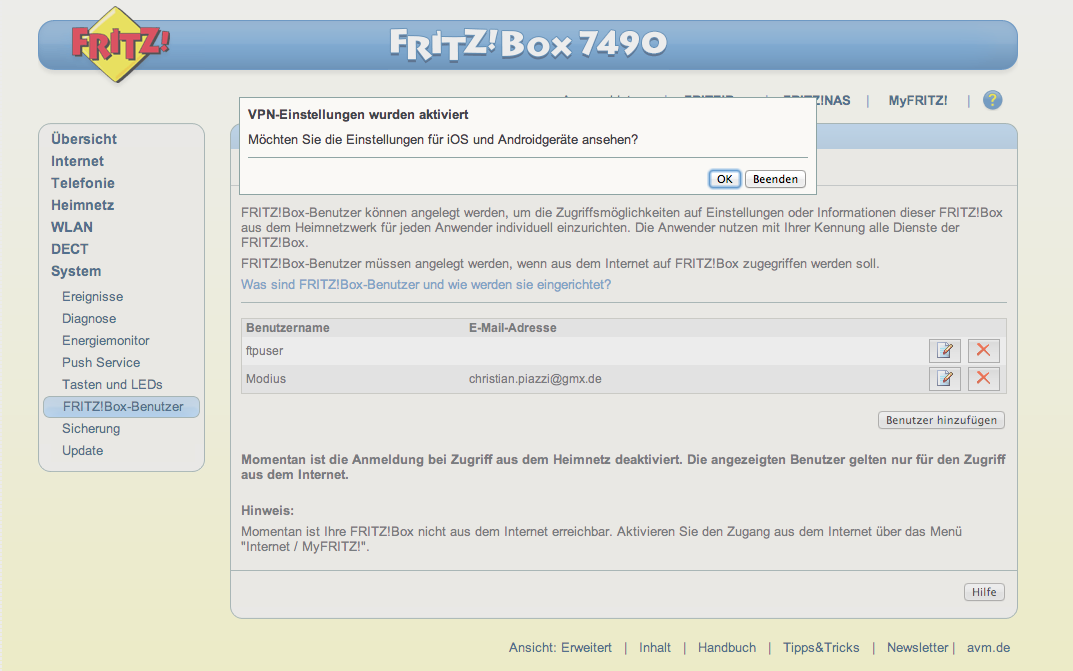Select the highlighted FRITZ!Box-Benutzer entry

pos(122,407)
